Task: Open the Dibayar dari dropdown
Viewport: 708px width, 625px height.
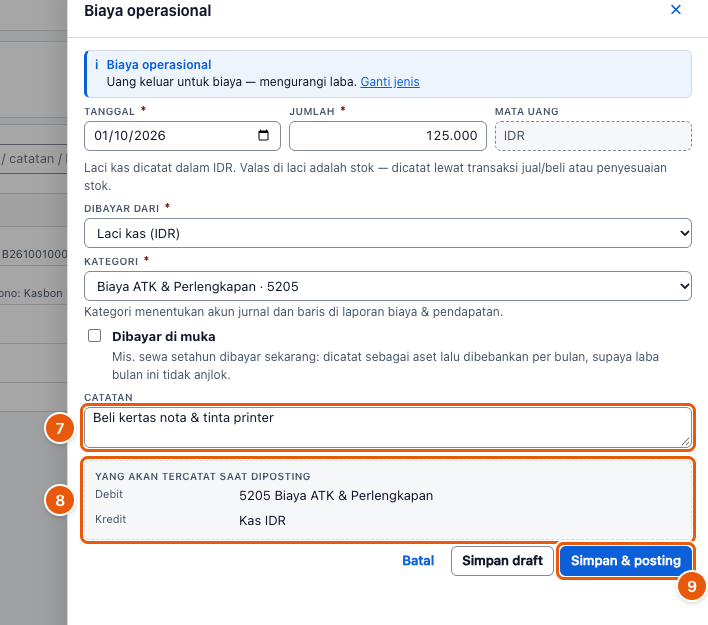Action: (x=387, y=233)
